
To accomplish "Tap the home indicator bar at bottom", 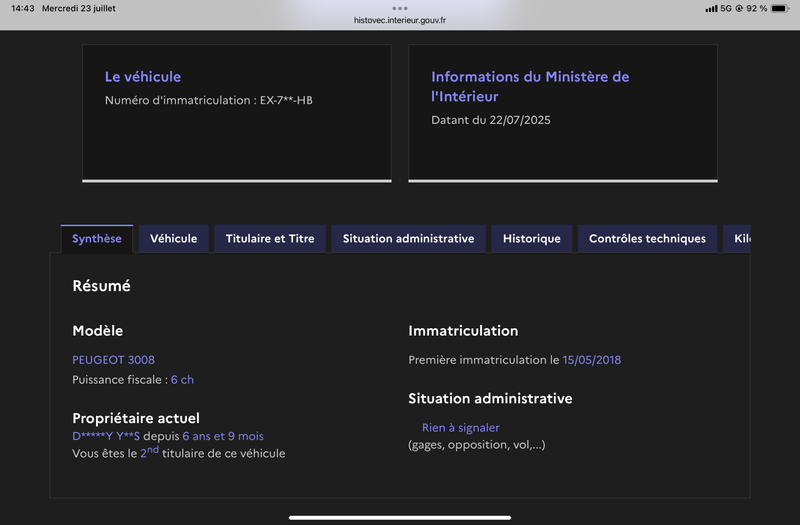I will click(400, 517).
